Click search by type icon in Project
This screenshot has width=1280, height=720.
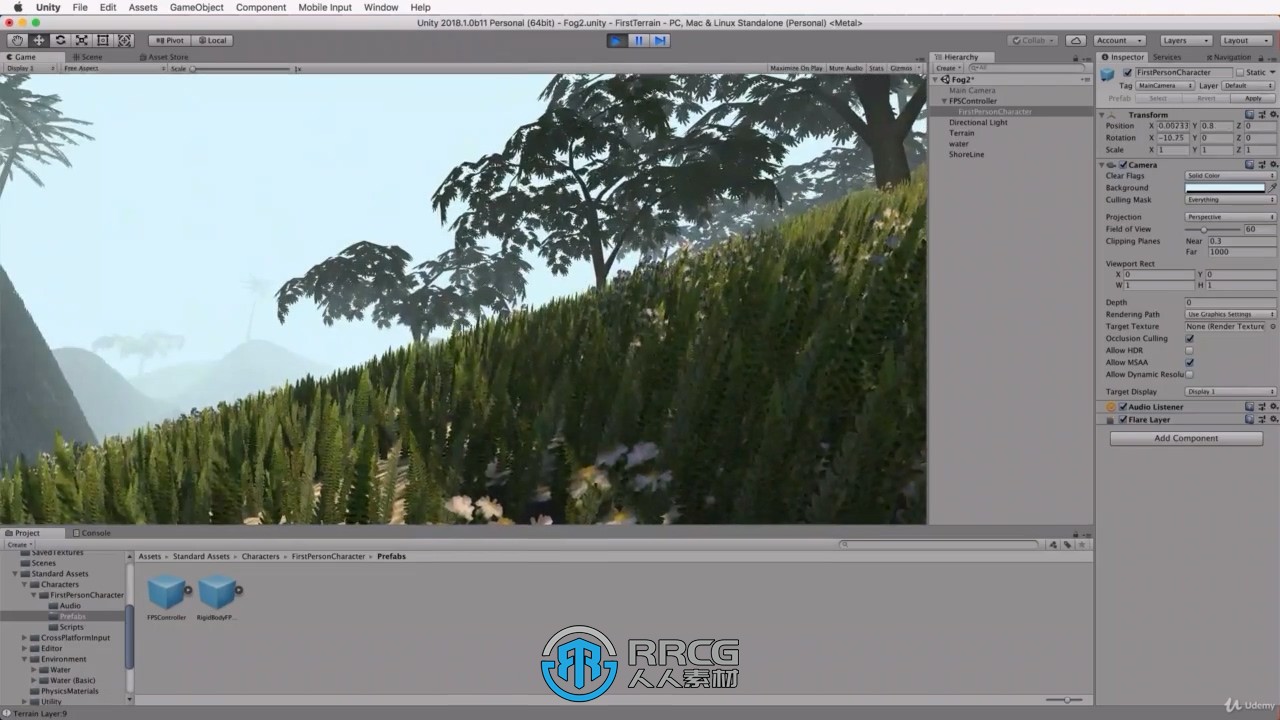point(1054,545)
